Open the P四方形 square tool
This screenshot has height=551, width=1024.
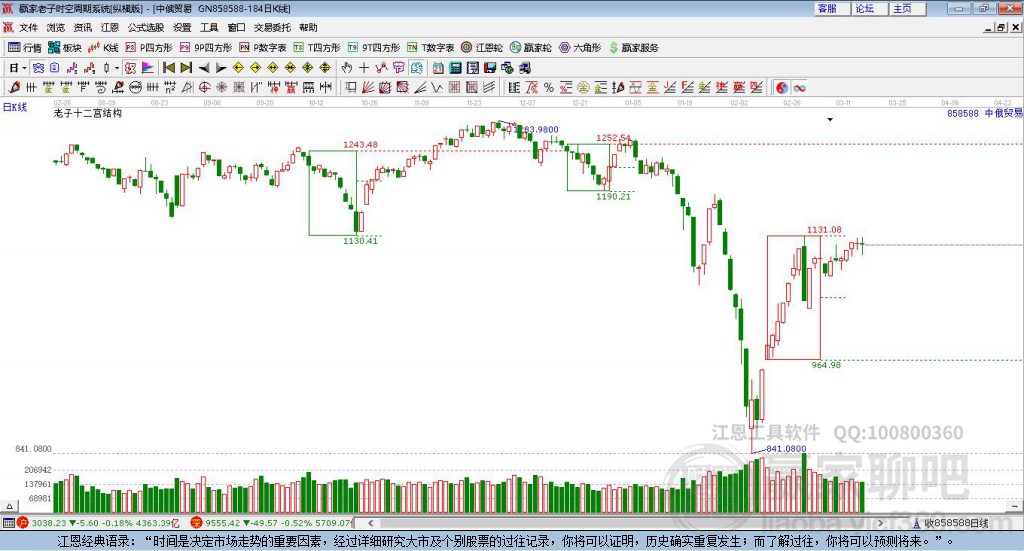(x=149, y=48)
